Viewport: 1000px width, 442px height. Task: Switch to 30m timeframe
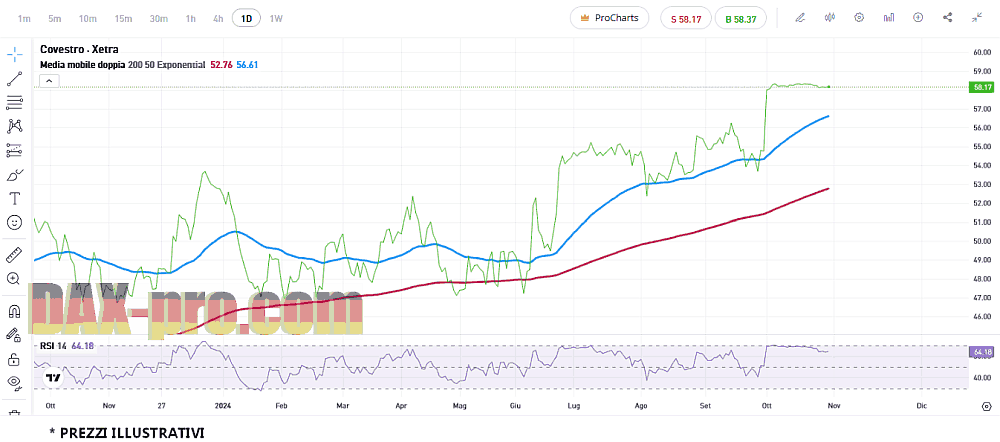[x=158, y=18]
